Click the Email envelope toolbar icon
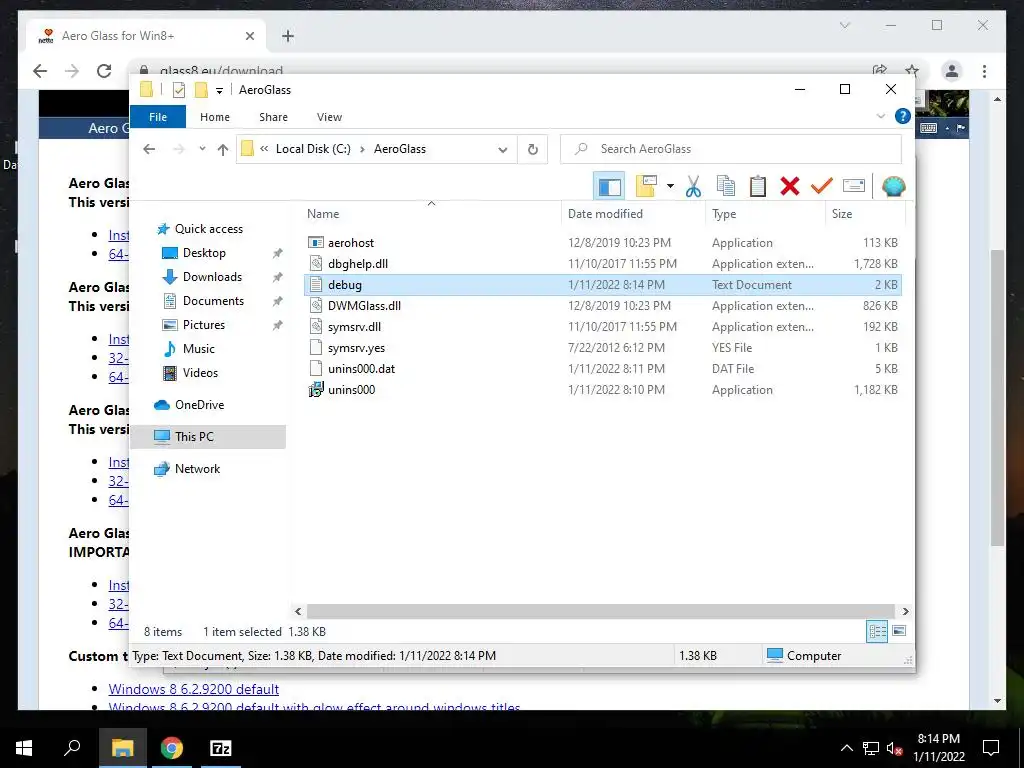Screen dimensions: 1024x768 click(x=854, y=187)
